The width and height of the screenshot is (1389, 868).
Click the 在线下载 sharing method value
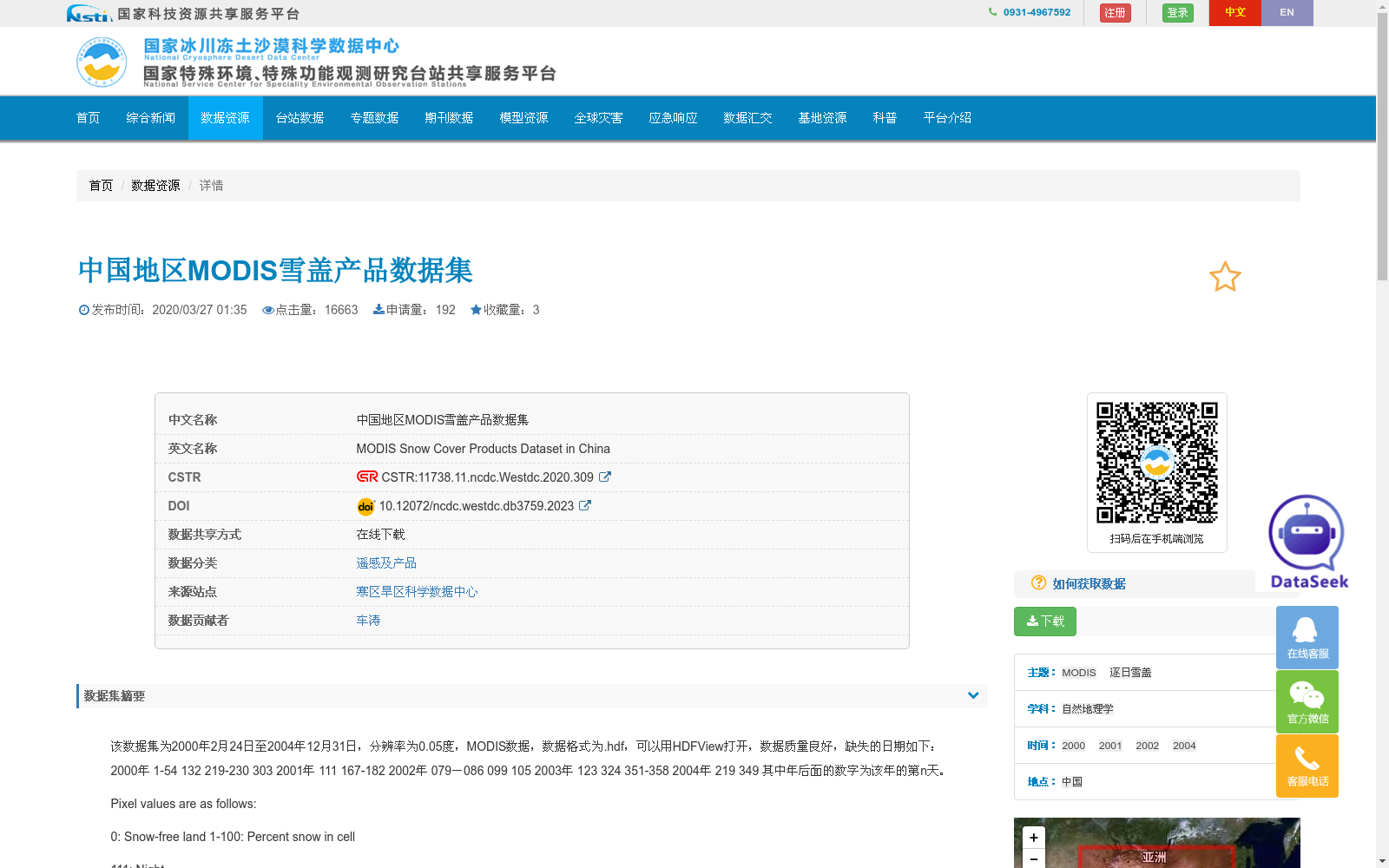pos(380,535)
